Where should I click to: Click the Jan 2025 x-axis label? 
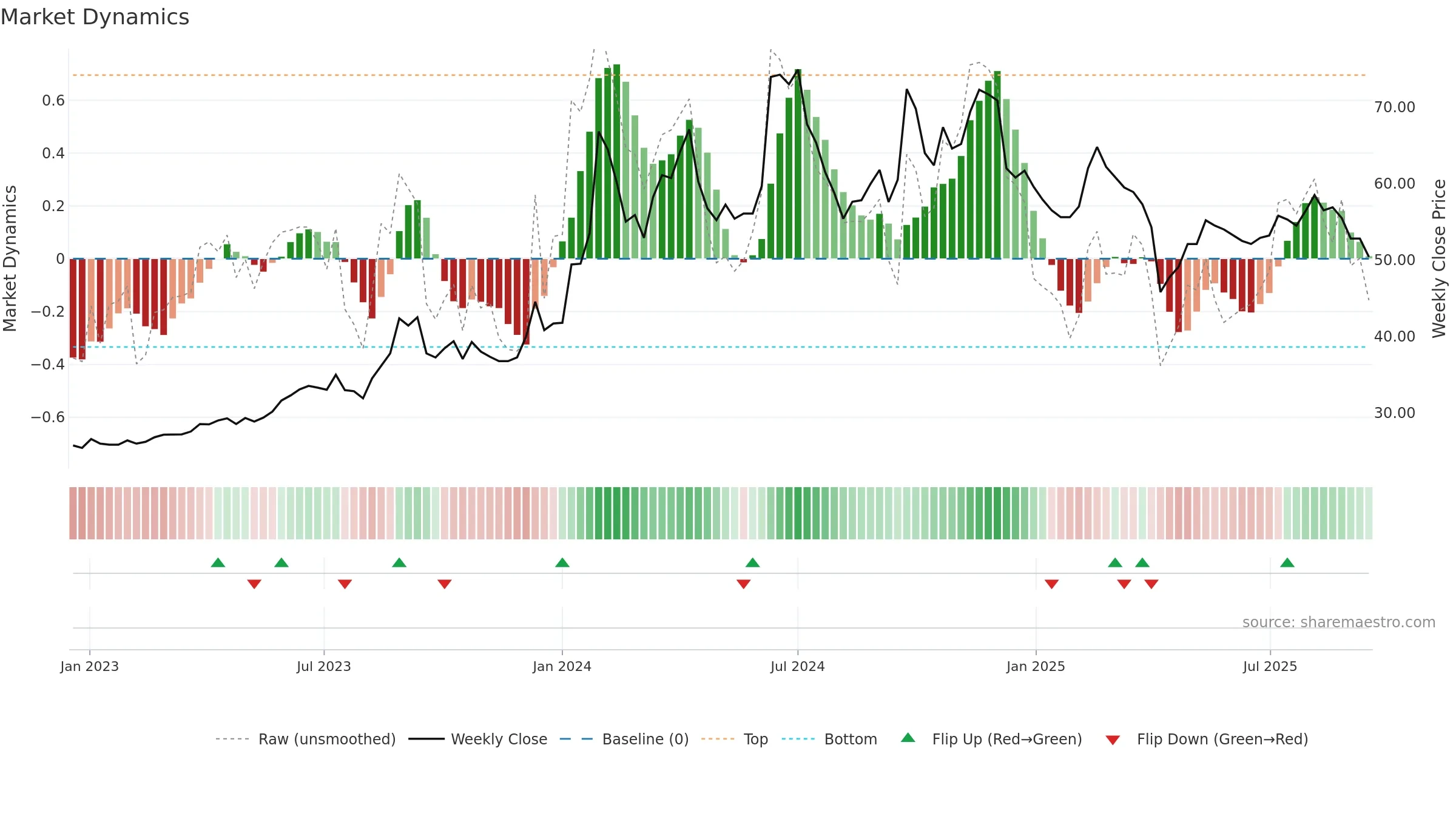coord(1036,666)
